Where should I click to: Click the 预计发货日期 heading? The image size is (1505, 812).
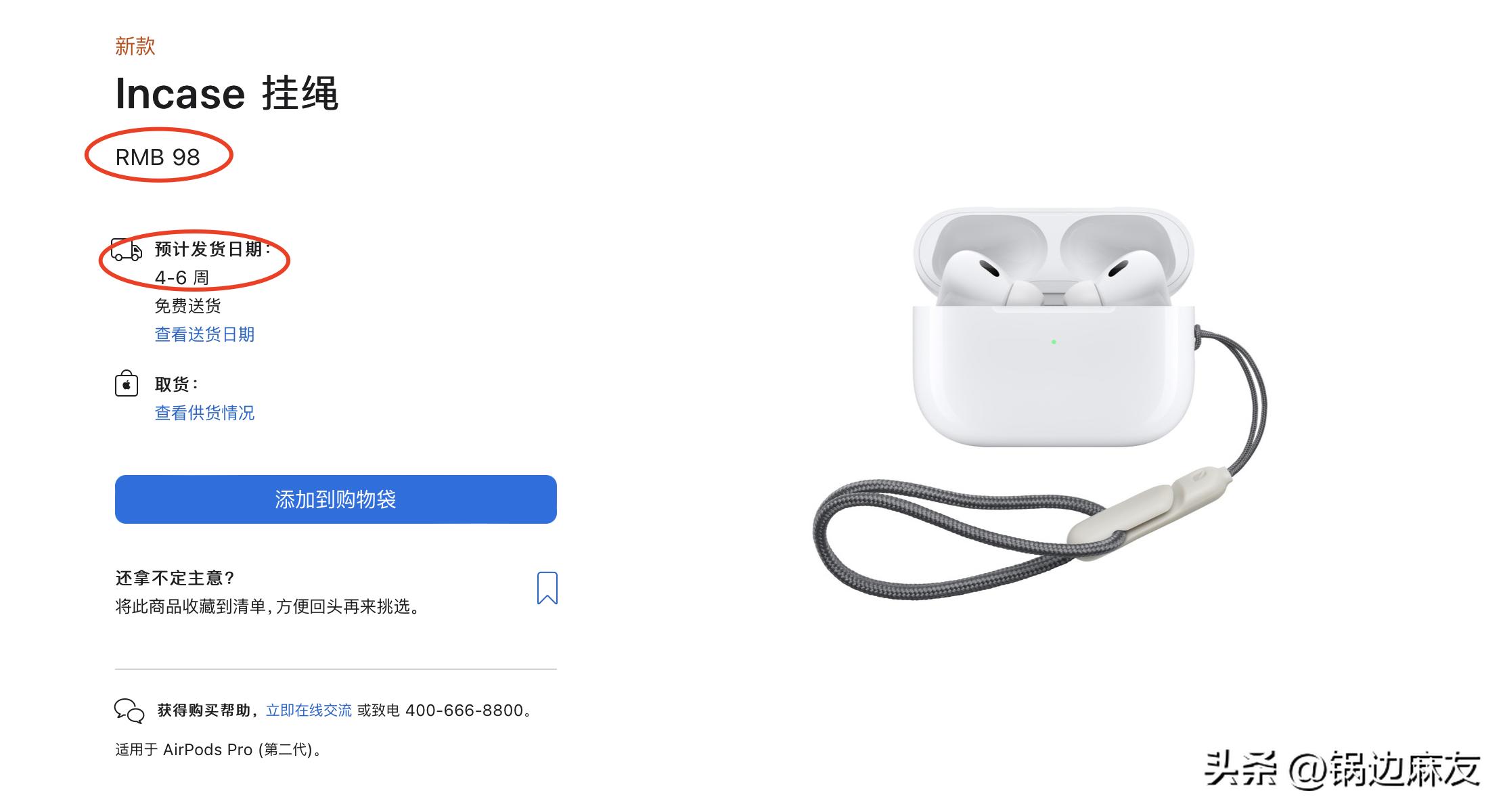212,250
